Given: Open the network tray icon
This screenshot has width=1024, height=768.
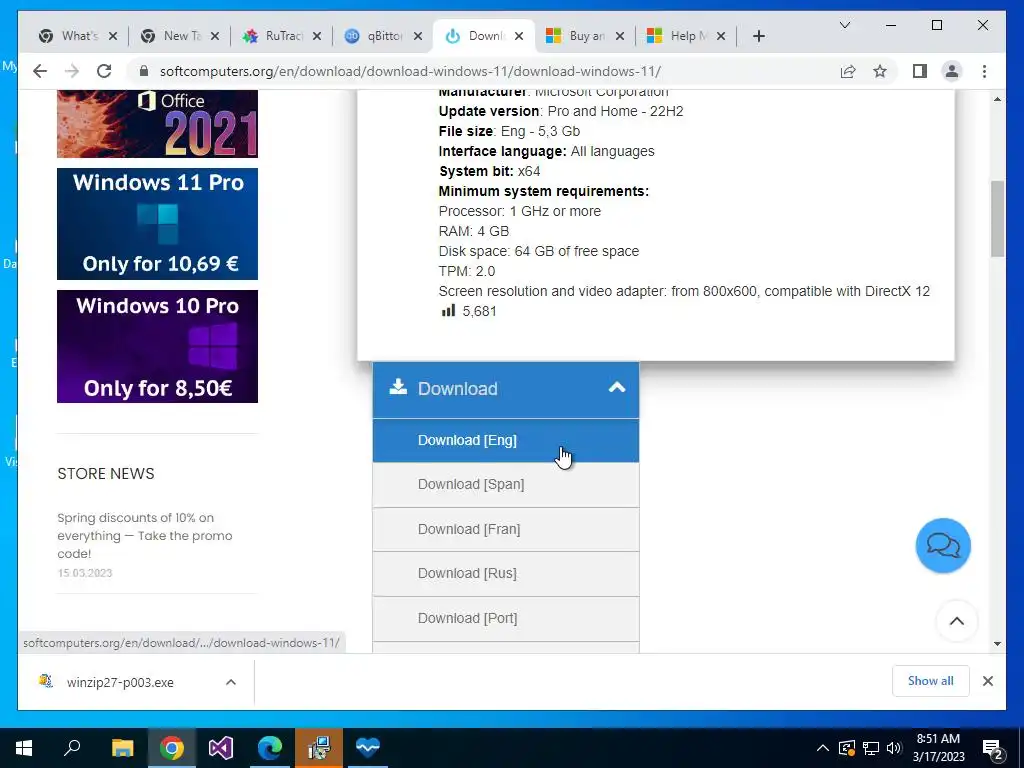Looking at the screenshot, I should (x=871, y=748).
